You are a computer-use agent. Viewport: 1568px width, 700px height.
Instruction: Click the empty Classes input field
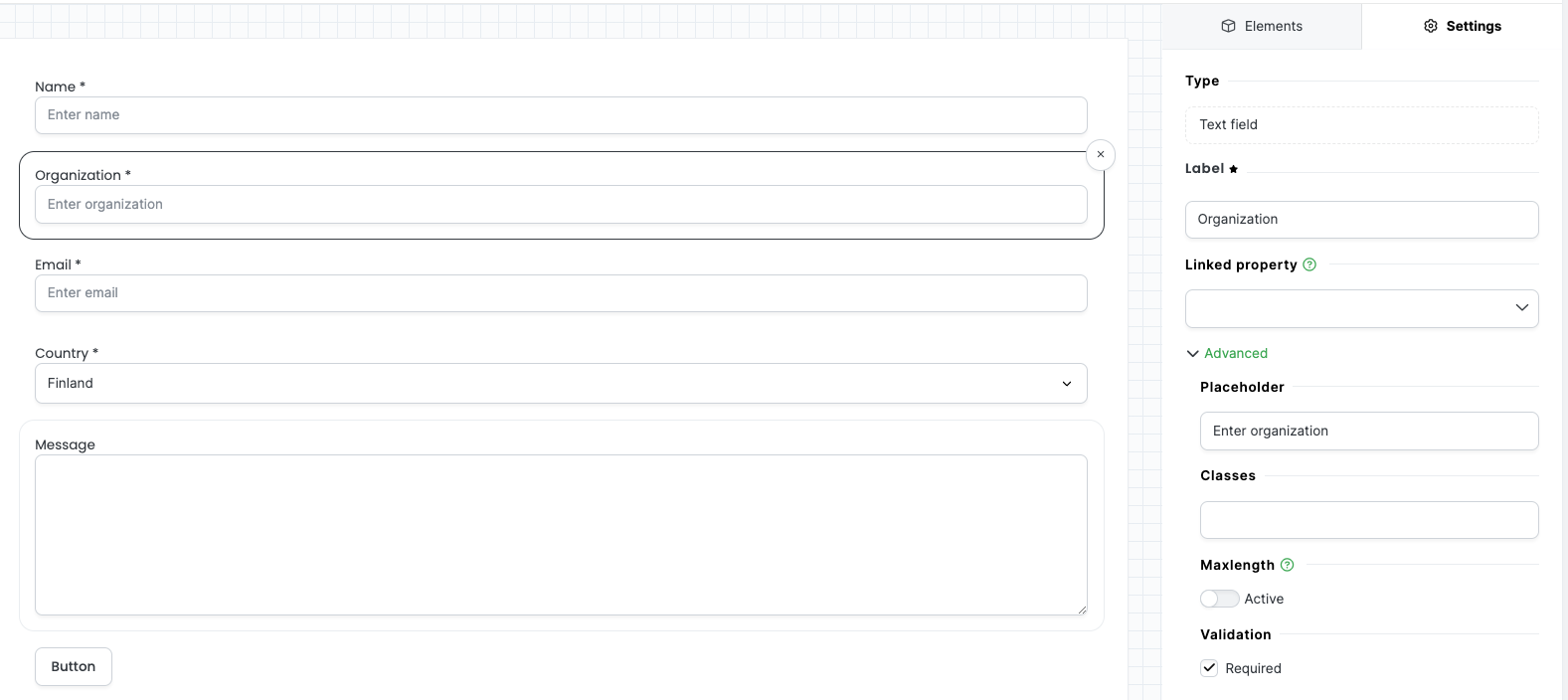[1369, 520]
